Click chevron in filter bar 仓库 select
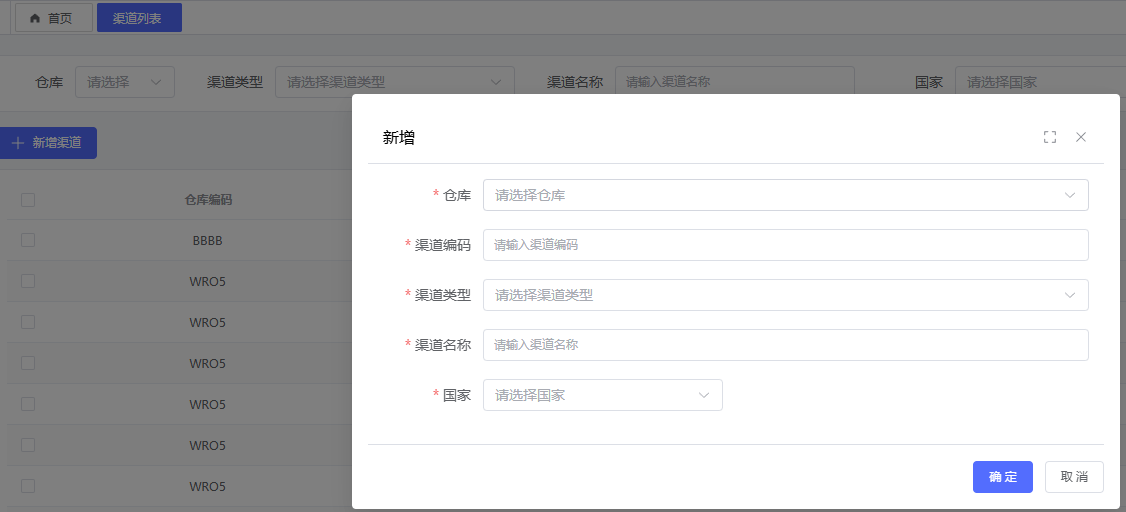The image size is (1126, 512). (x=156, y=82)
